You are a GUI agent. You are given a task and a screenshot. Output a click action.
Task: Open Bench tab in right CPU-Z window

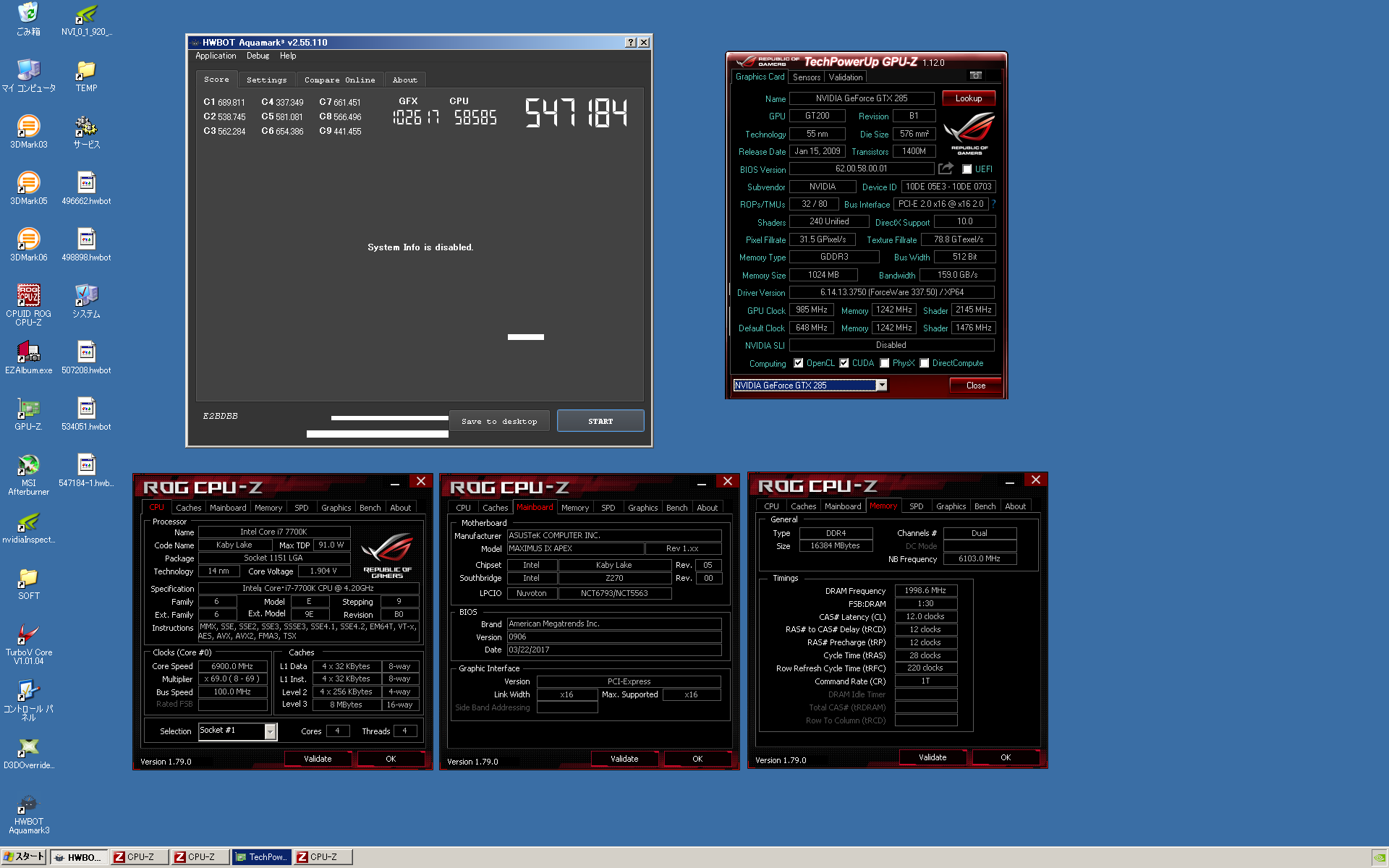coord(985,506)
